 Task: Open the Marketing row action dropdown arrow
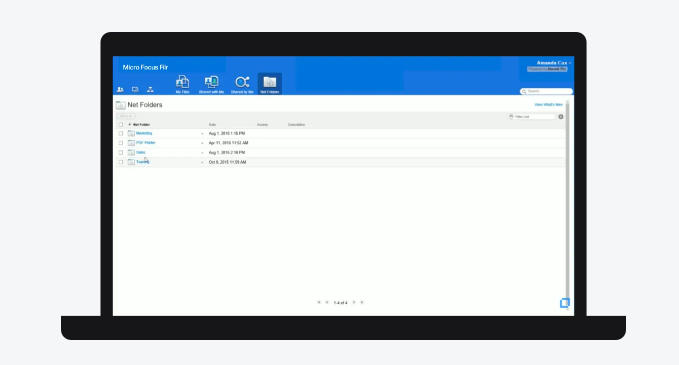[202, 134]
